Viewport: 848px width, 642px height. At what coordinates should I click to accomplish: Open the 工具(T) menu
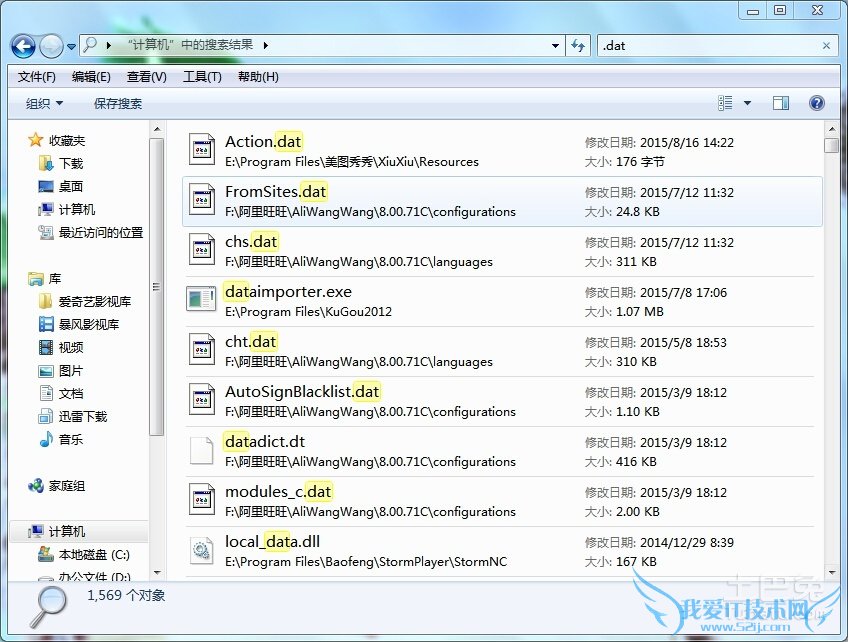[202, 77]
